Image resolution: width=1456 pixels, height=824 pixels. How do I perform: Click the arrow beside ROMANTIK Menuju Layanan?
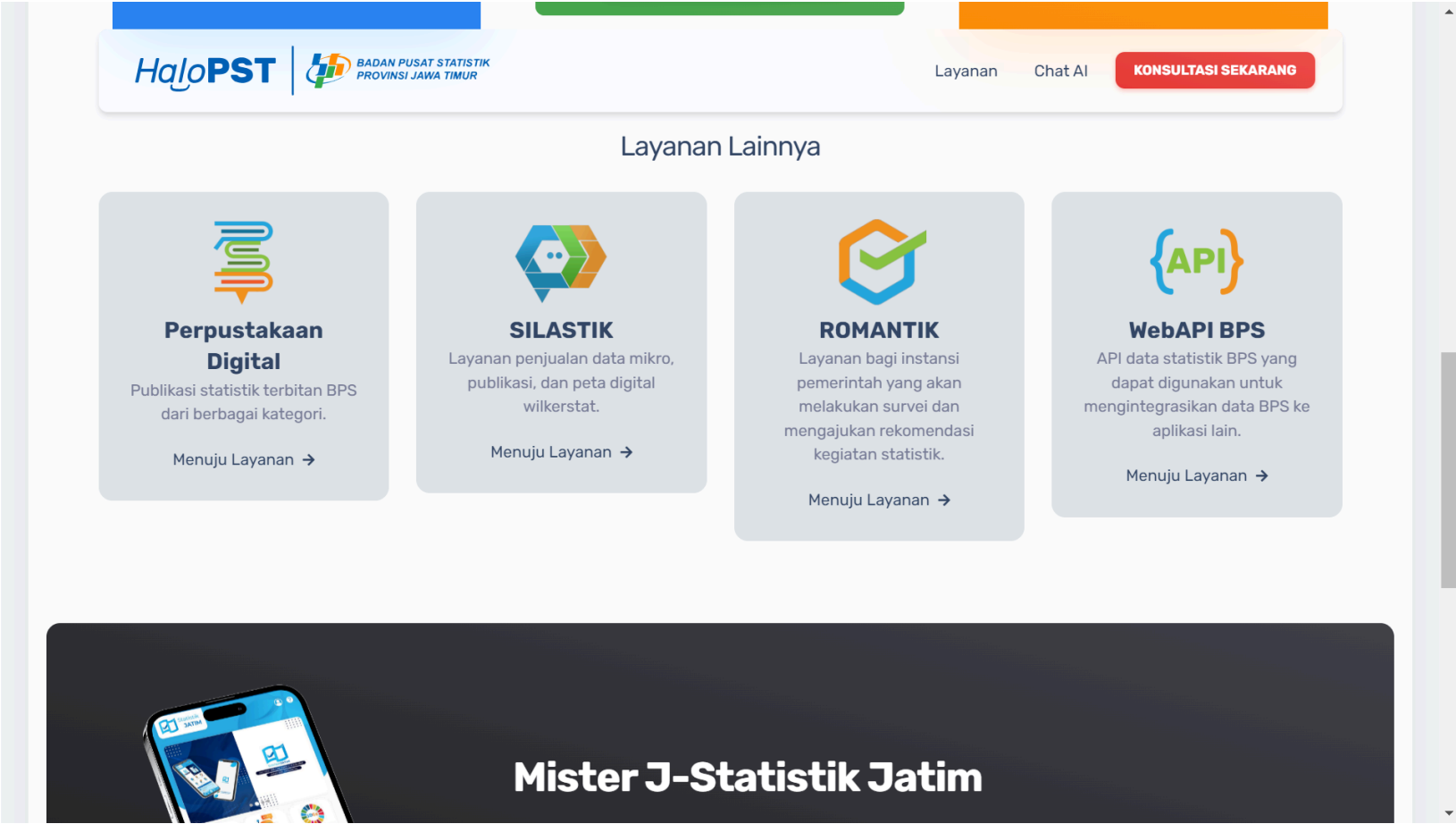point(944,500)
